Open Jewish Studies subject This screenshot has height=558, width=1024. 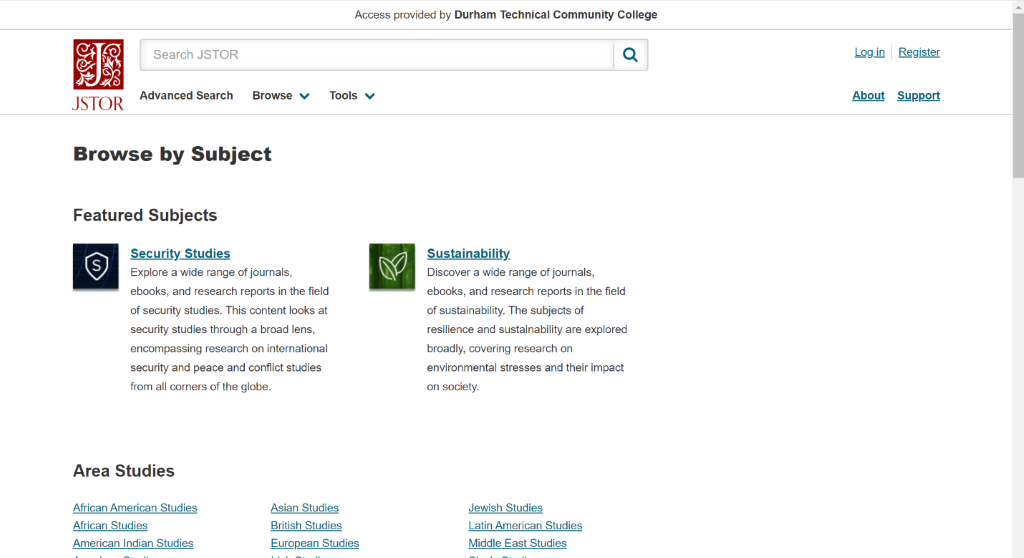(505, 508)
